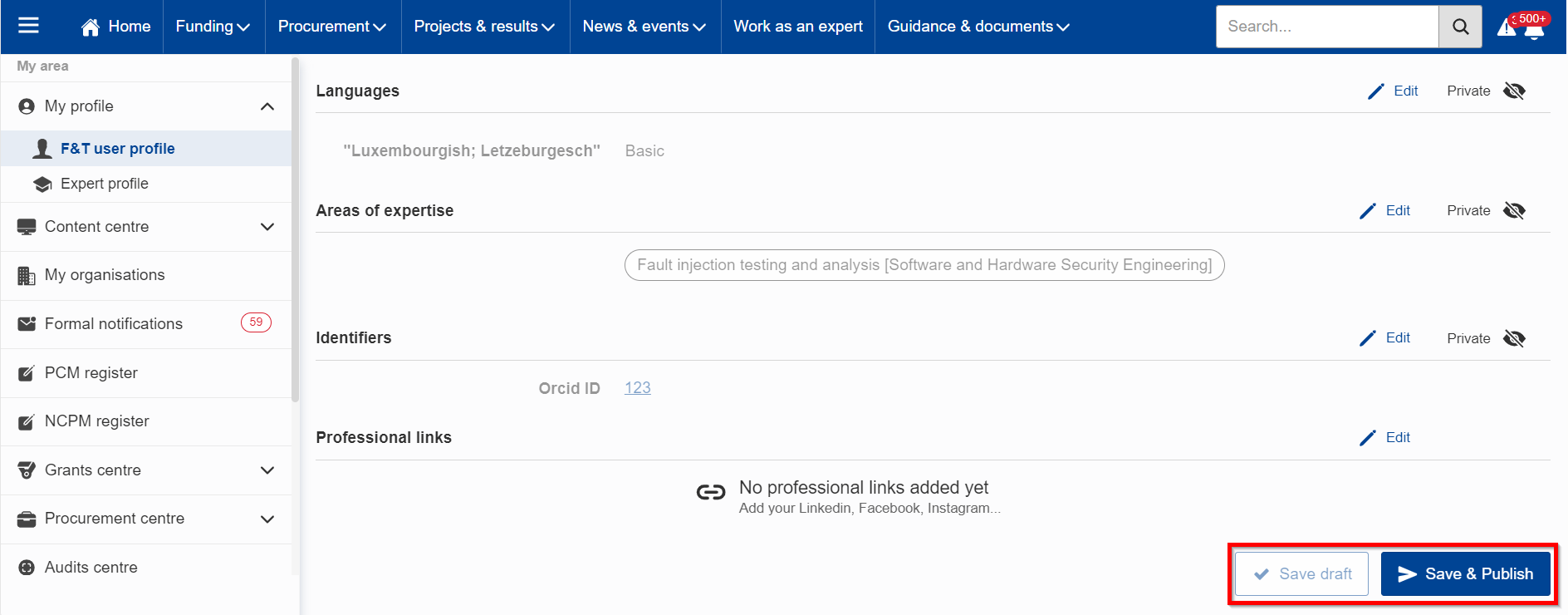Click the Areas of expertise pencil icon
Screen dimensions: 1568x615
click(x=1368, y=211)
